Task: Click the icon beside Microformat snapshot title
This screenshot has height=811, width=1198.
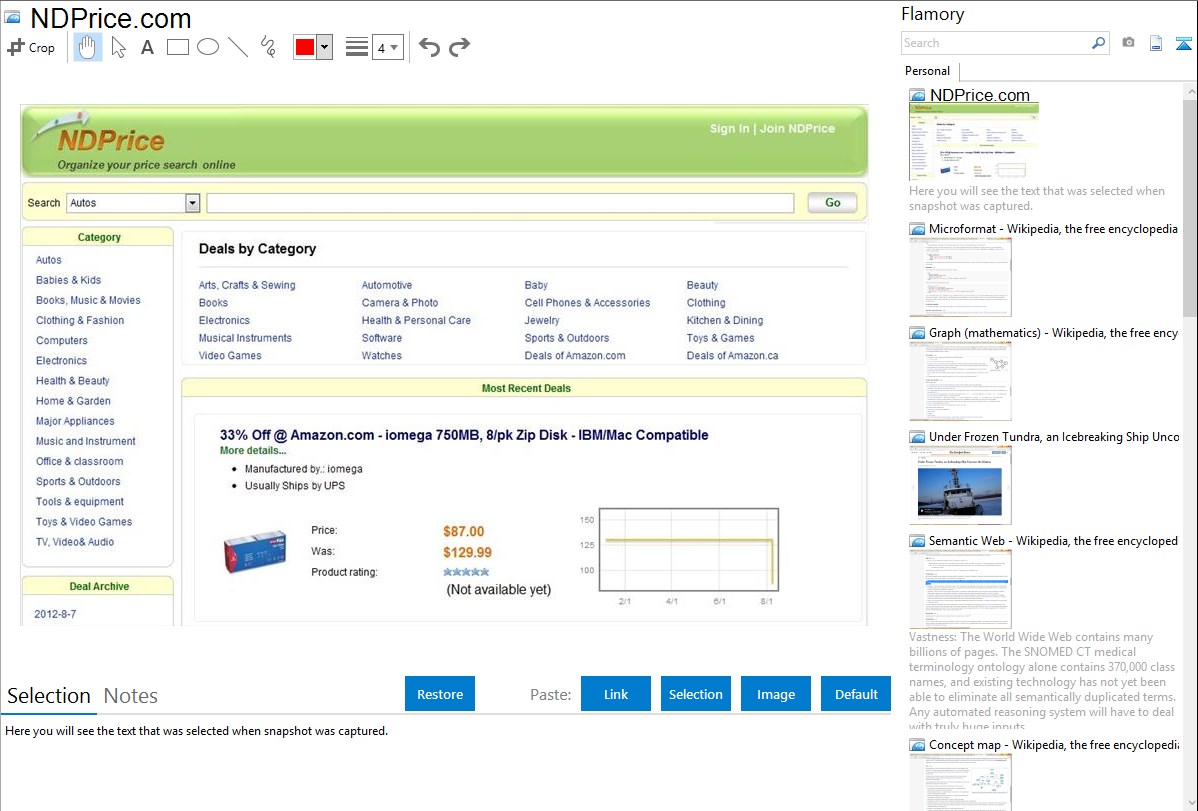Action: [x=918, y=229]
